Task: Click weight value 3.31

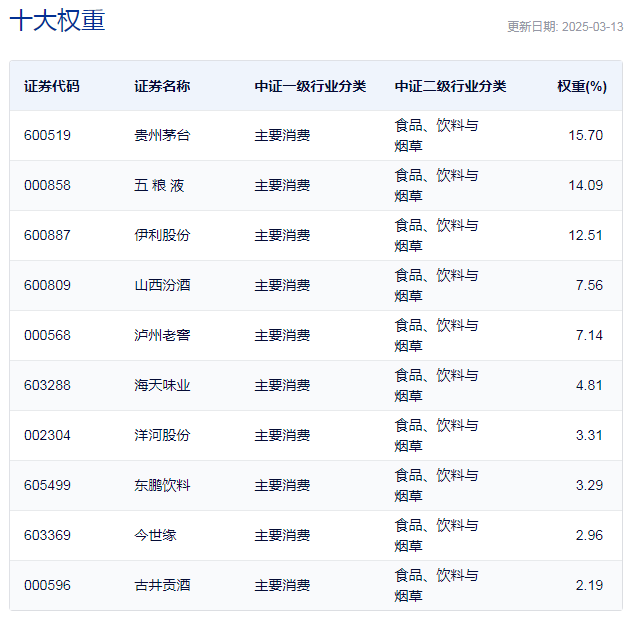Action: [589, 435]
